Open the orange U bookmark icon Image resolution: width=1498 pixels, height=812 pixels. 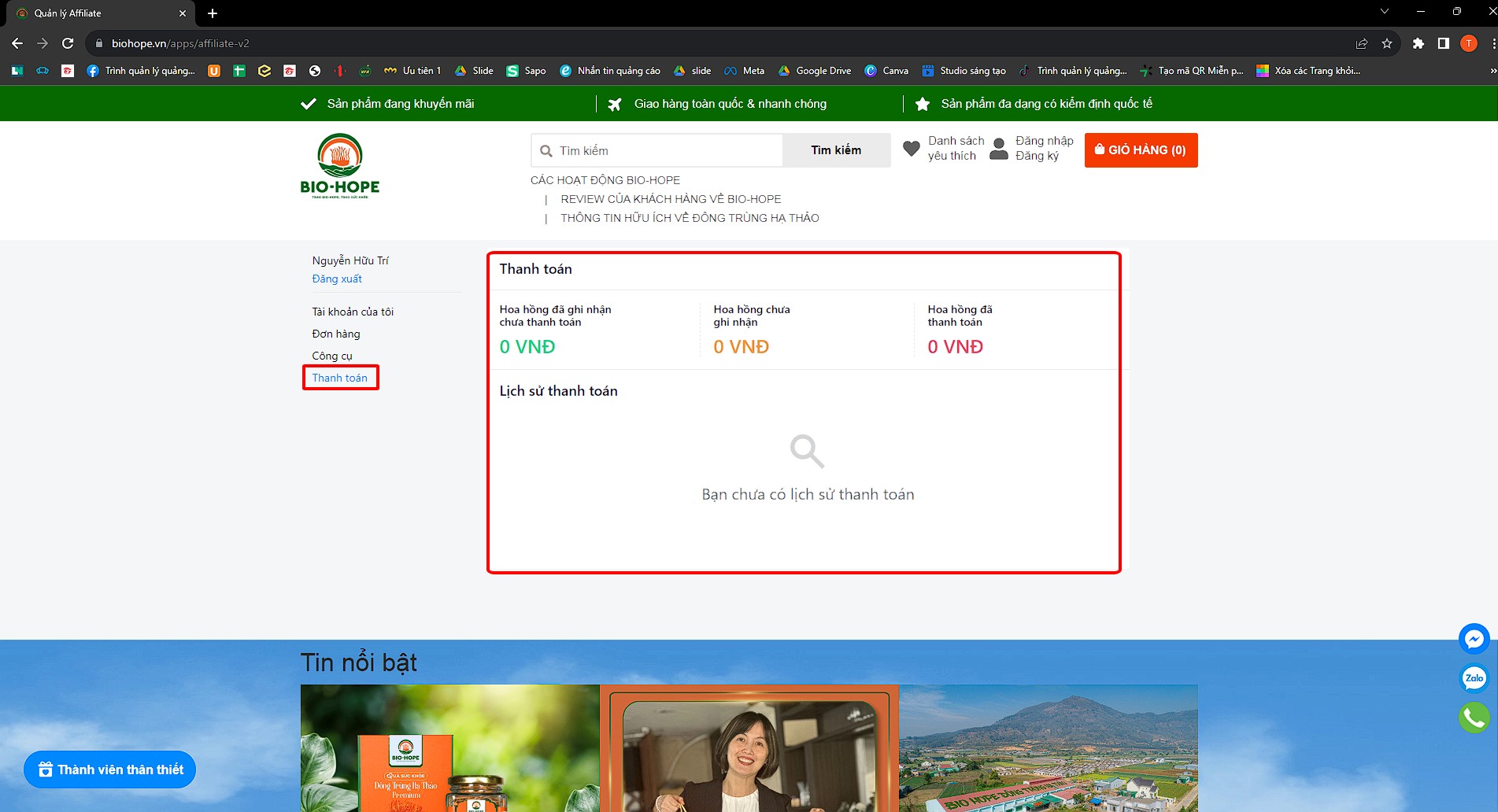click(214, 71)
